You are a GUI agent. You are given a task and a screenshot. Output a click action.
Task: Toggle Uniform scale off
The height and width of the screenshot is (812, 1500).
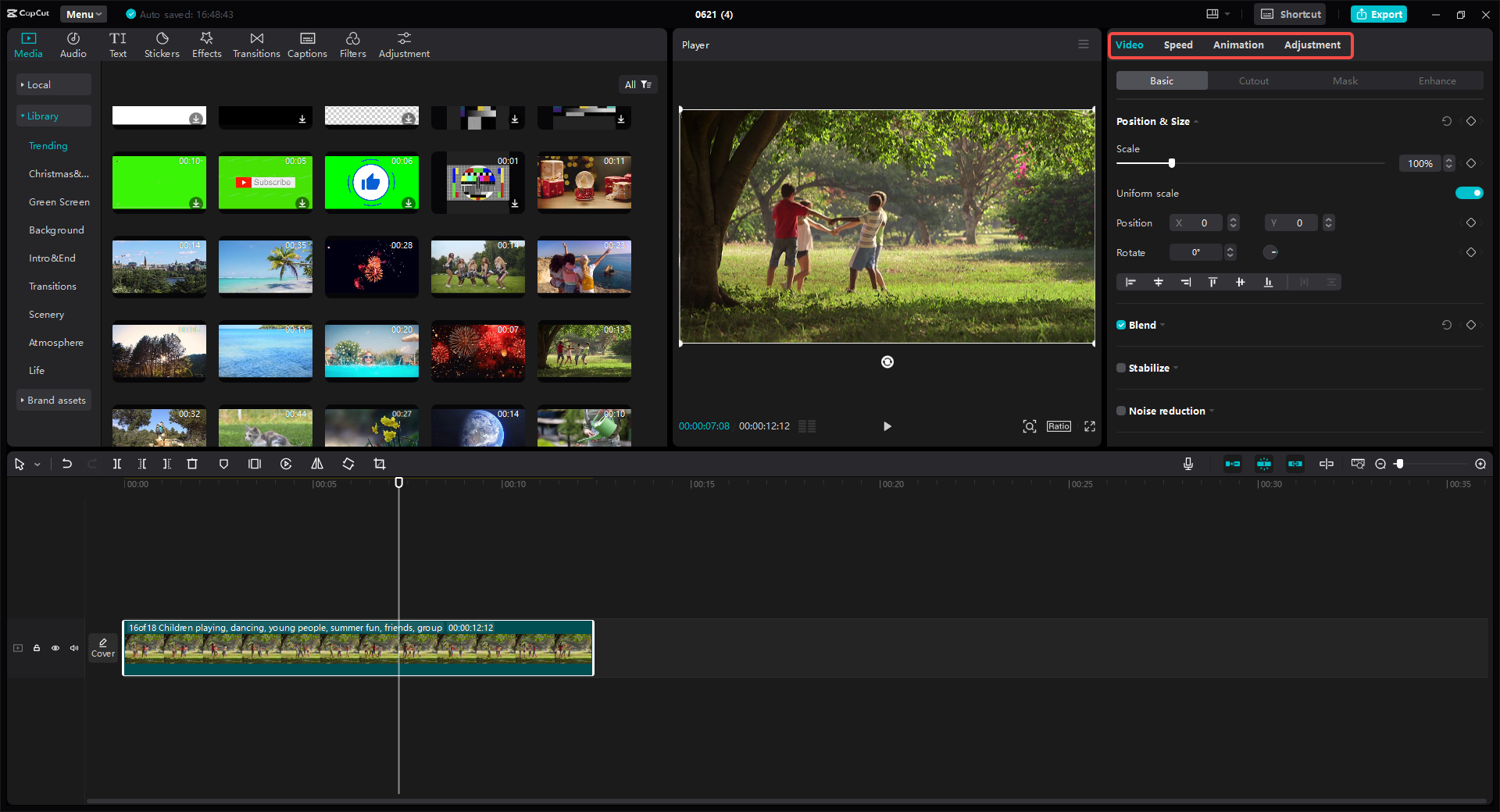1469,193
